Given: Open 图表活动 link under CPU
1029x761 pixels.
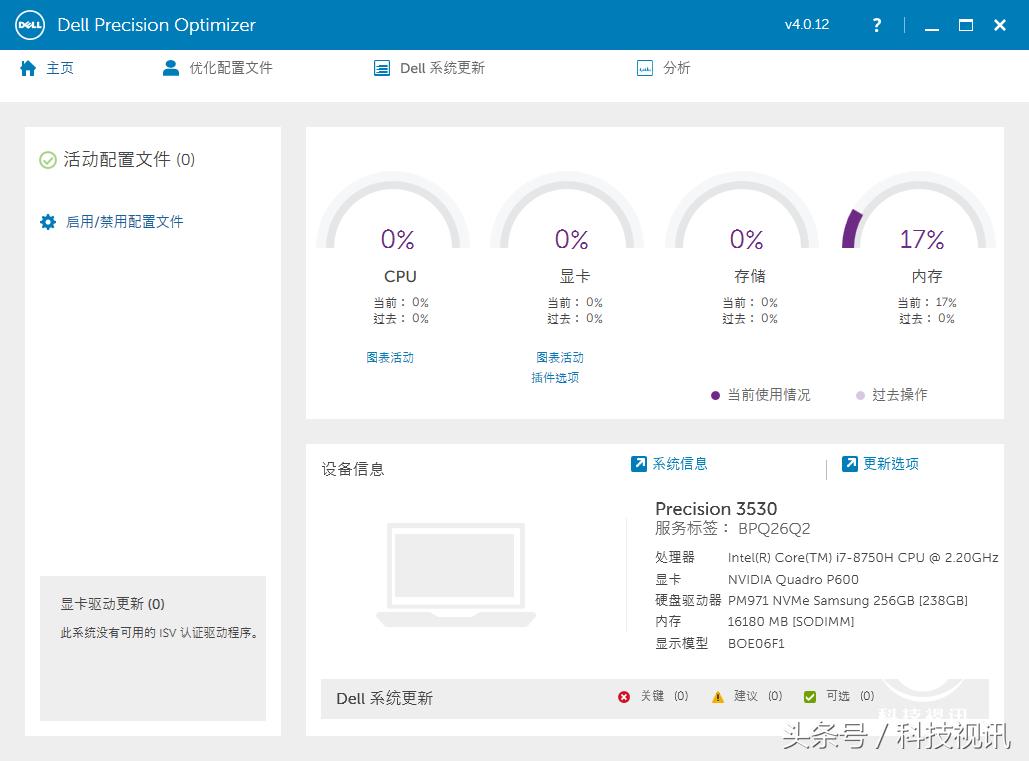Looking at the screenshot, I should point(390,357).
